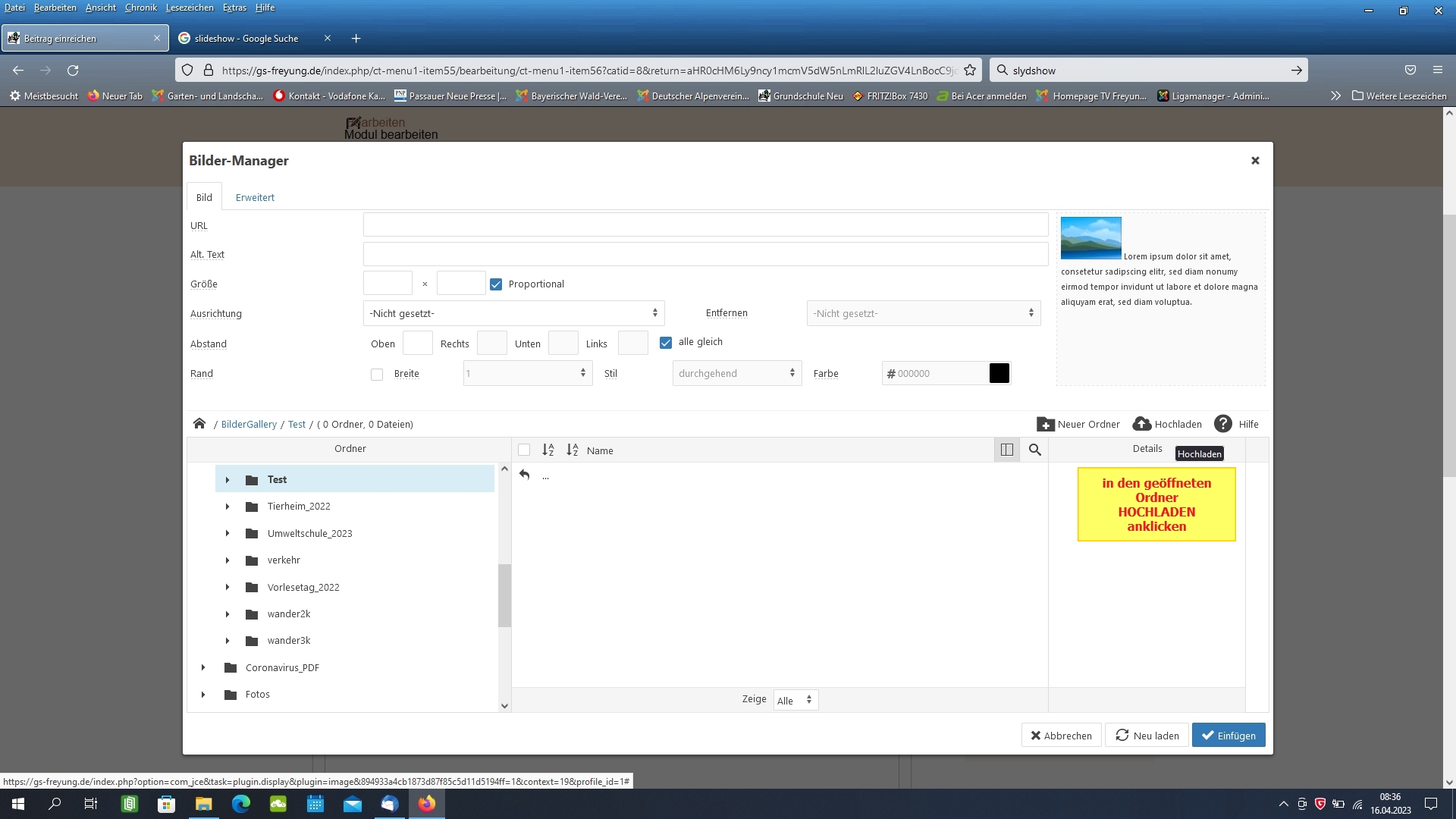Toggle the details panel layout icon
The image size is (1456, 819).
coord(1006,450)
